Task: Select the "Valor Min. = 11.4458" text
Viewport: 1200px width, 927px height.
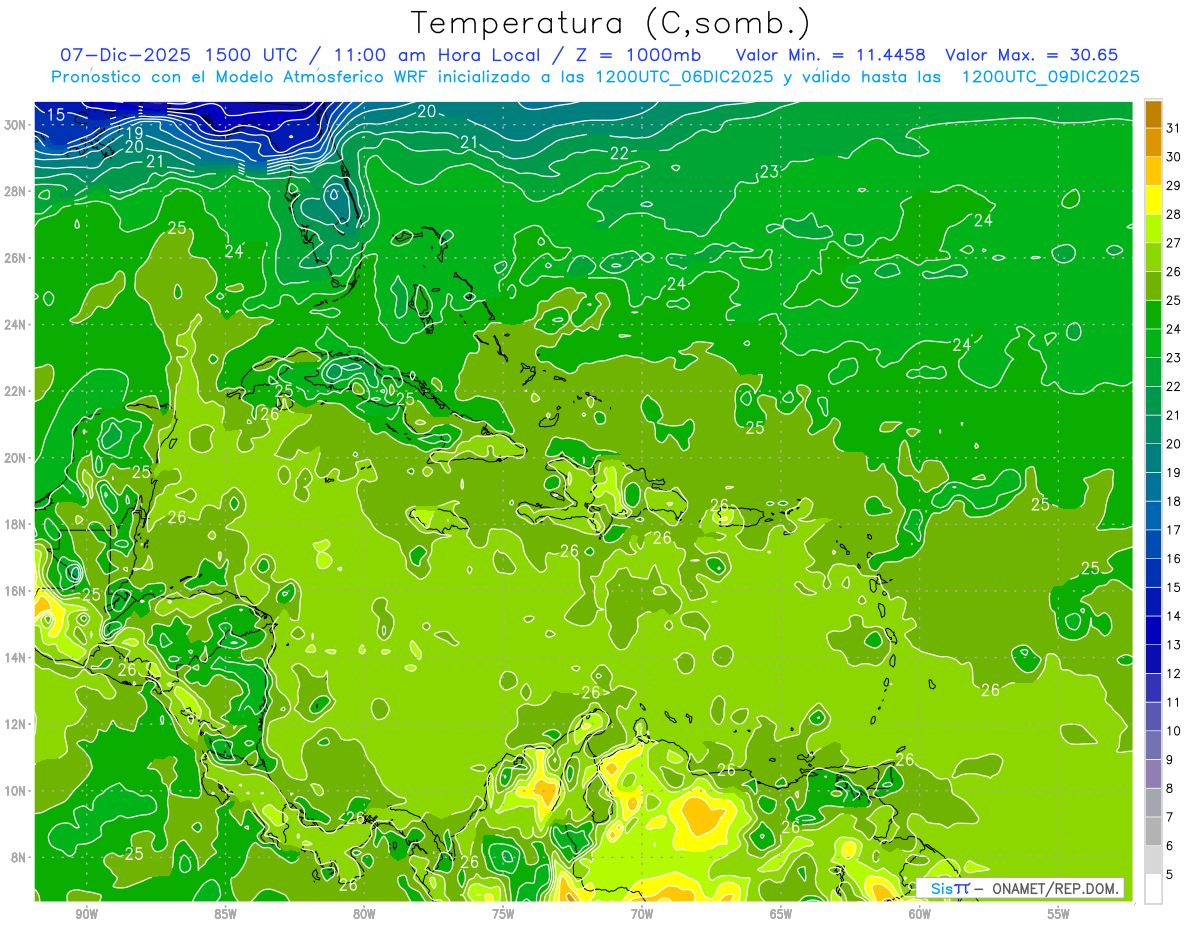Action: (830, 55)
